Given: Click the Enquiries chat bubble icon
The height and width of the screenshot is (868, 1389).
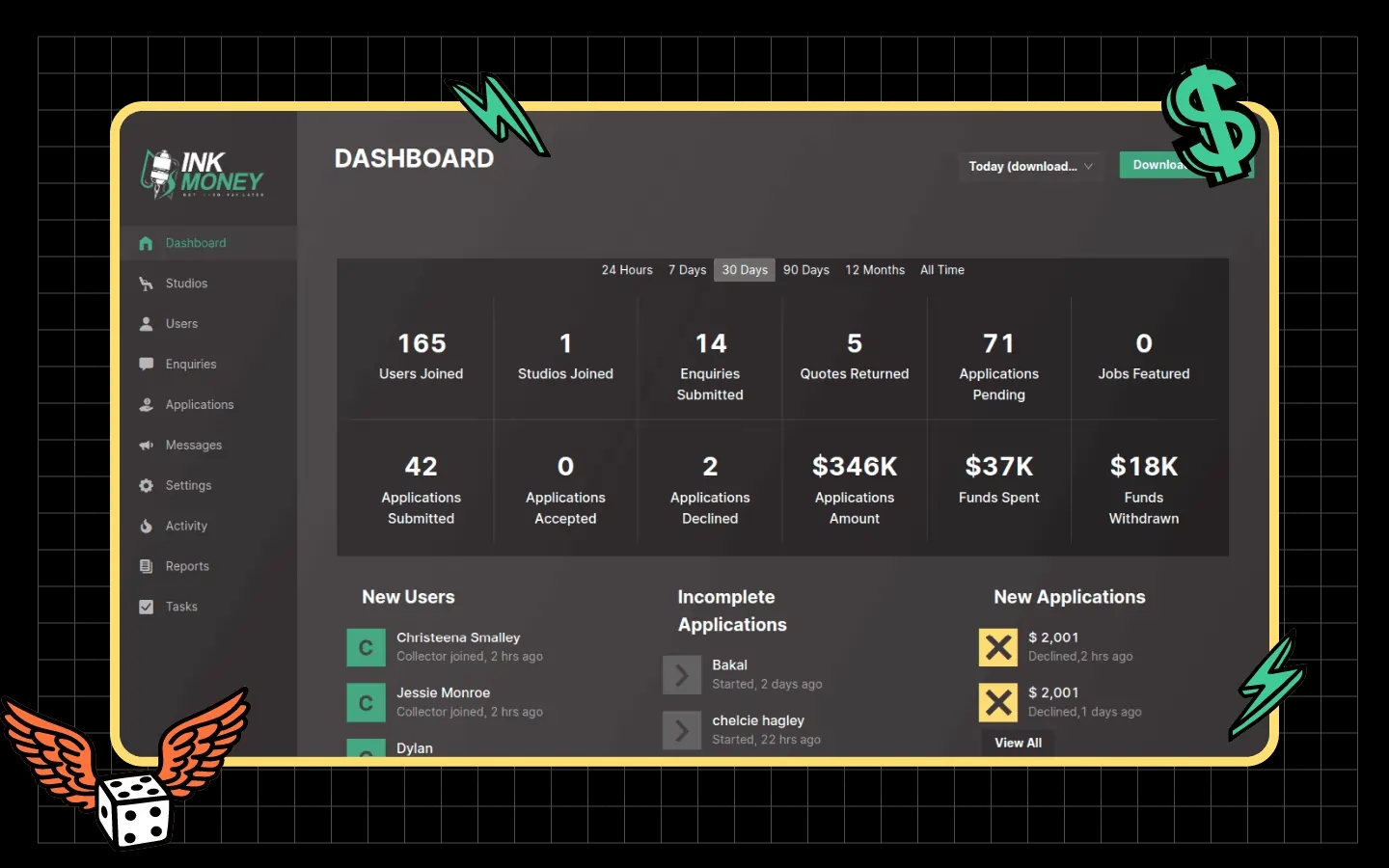Looking at the screenshot, I should click(x=146, y=365).
